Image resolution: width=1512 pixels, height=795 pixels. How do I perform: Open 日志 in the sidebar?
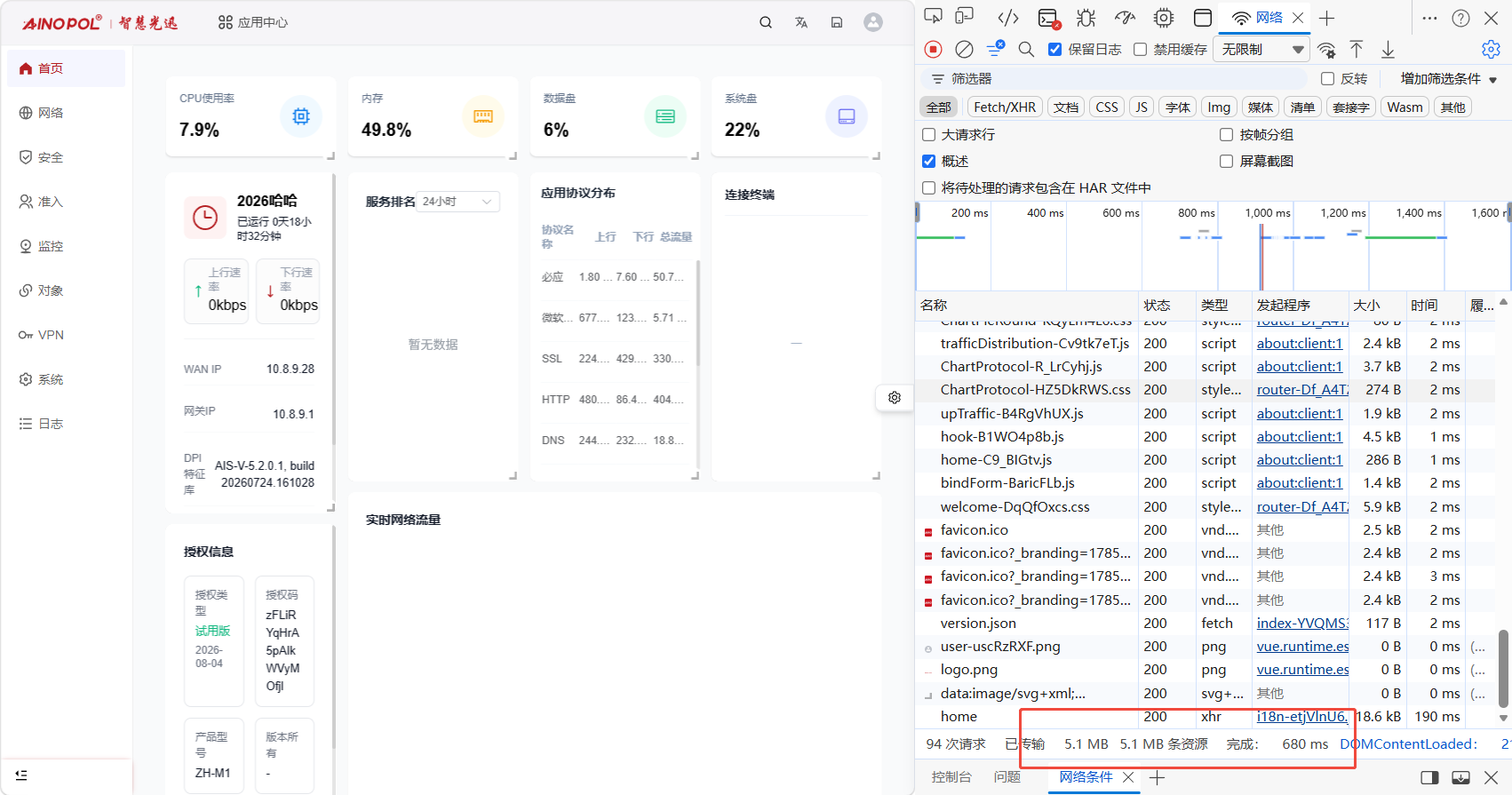(x=67, y=424)
